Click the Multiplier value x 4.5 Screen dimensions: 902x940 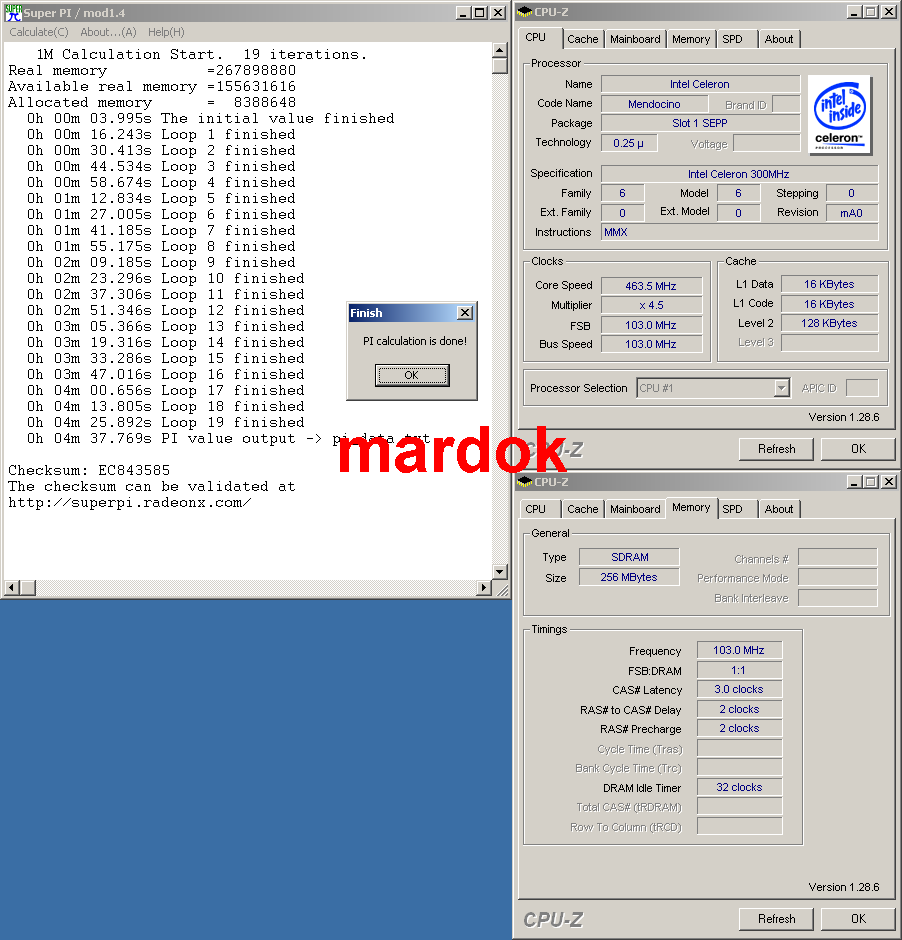click(x=651, y=305)
